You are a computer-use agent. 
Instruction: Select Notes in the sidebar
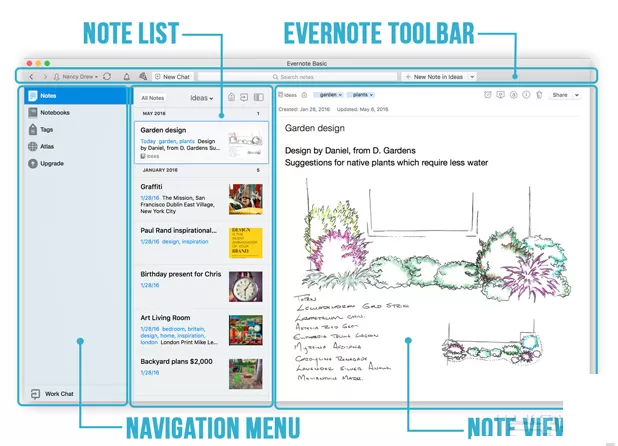pyautogui.click(x=76, y=96)
